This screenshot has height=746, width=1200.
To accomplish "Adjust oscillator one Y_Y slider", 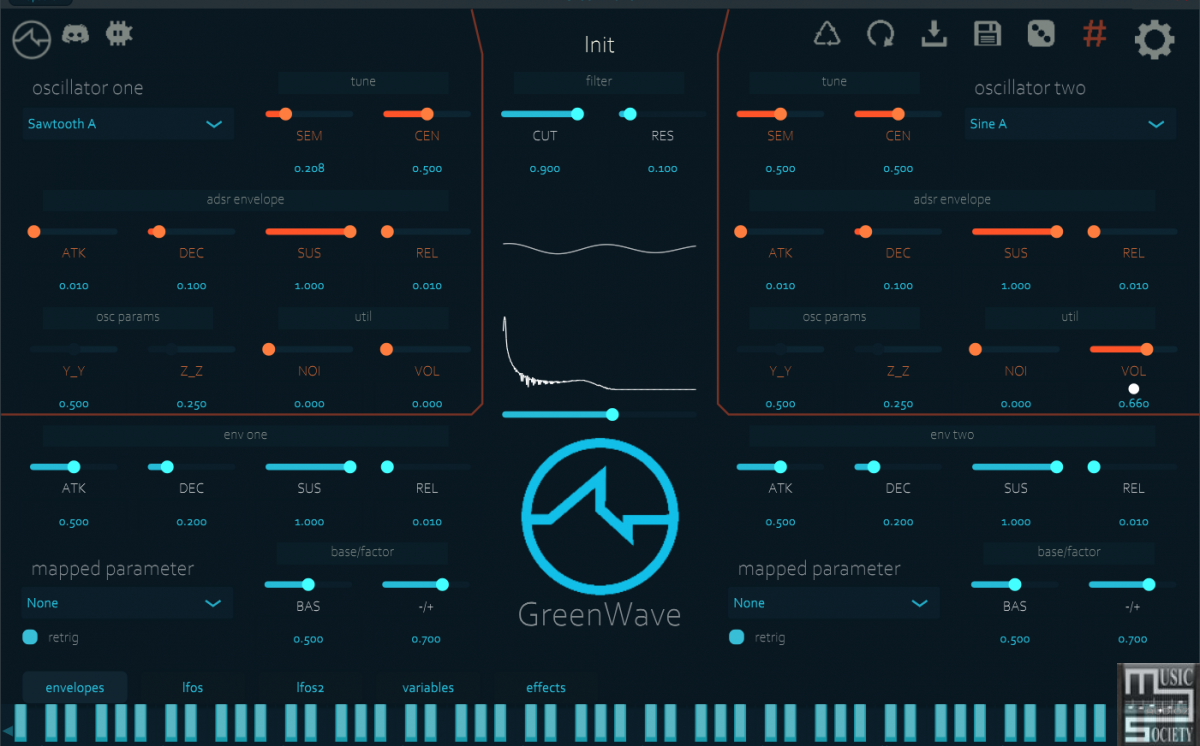I will (74, 349).
